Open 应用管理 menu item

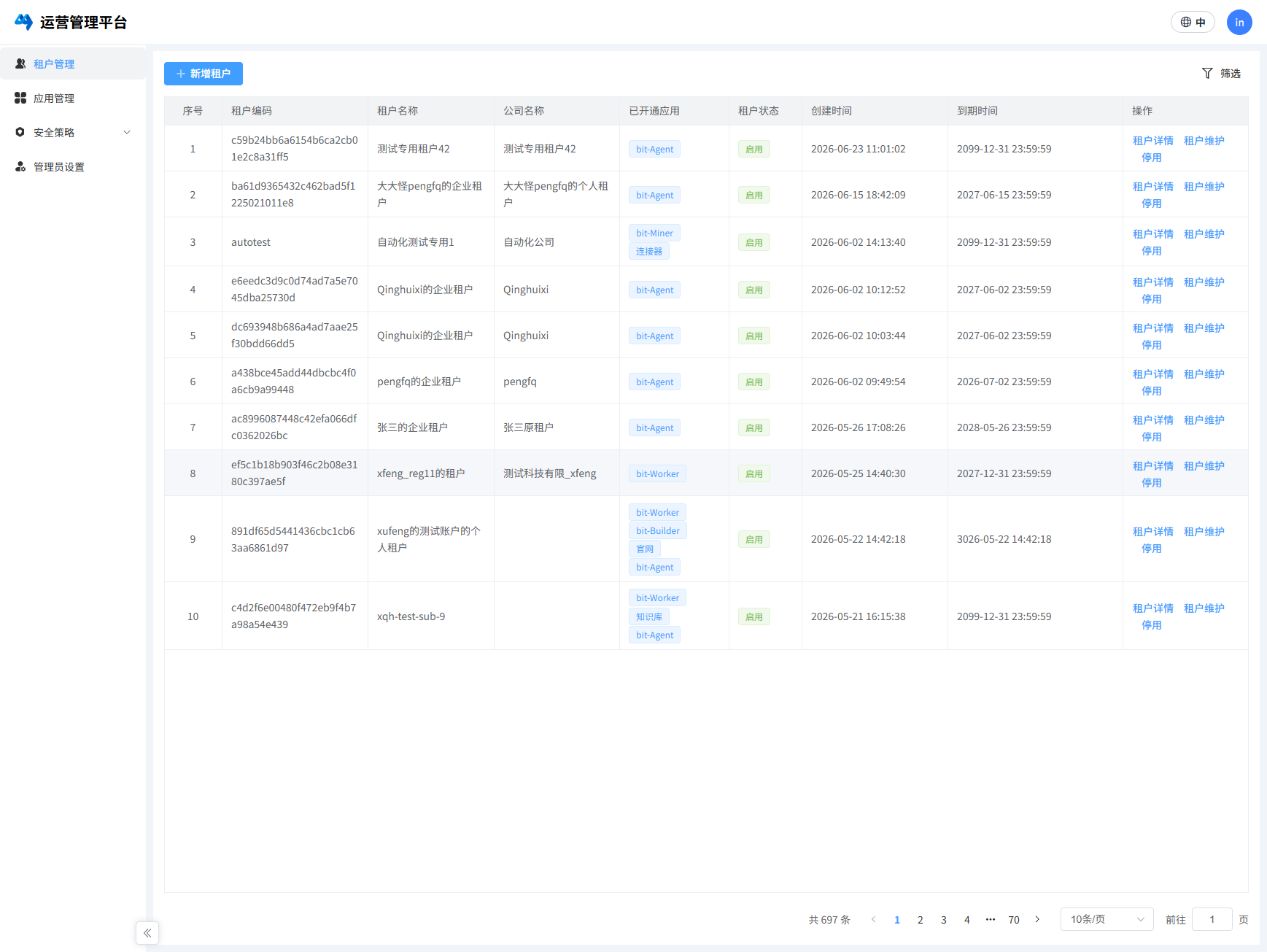(73, 98)
